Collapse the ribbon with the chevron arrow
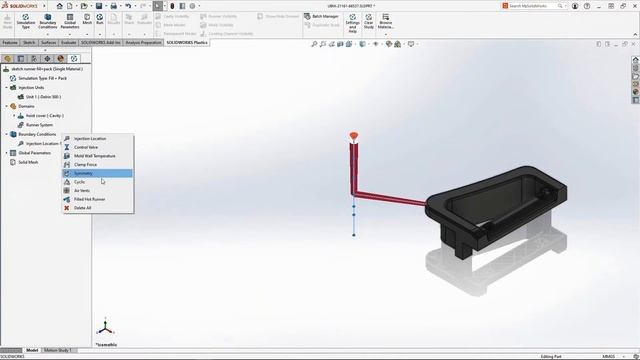Viewport: 640px width, 360px height. [x=635, y=35]
